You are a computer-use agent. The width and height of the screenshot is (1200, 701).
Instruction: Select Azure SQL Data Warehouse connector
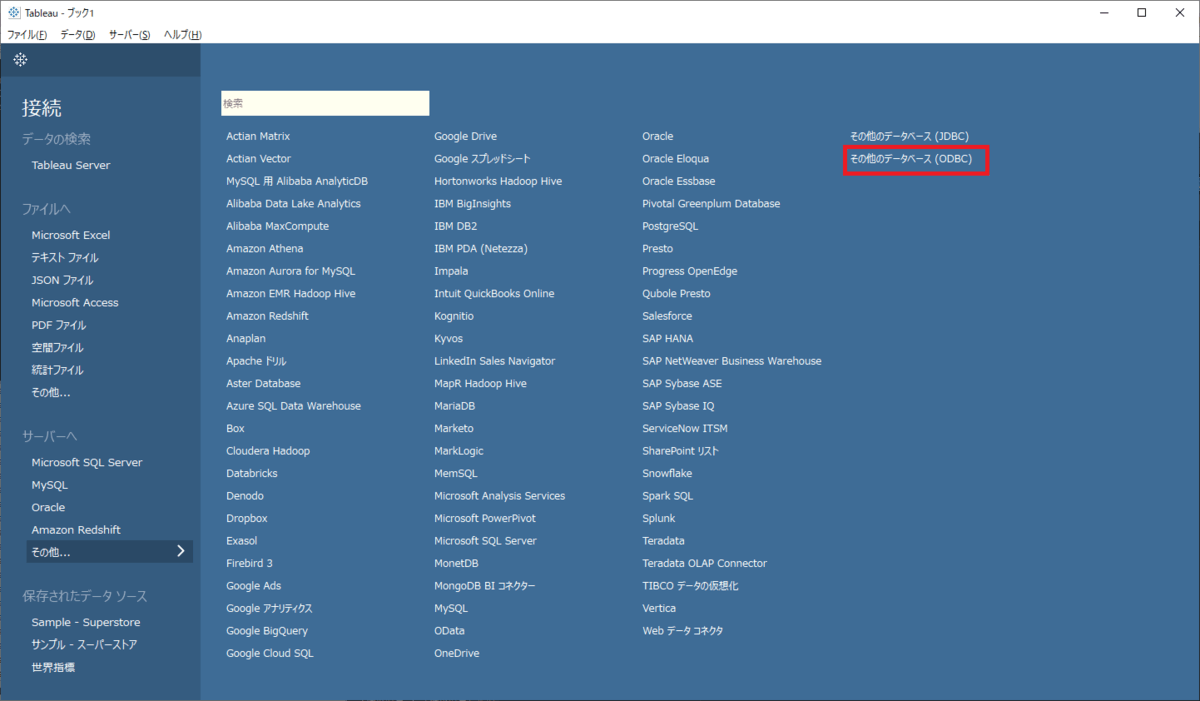click(294, 406)
